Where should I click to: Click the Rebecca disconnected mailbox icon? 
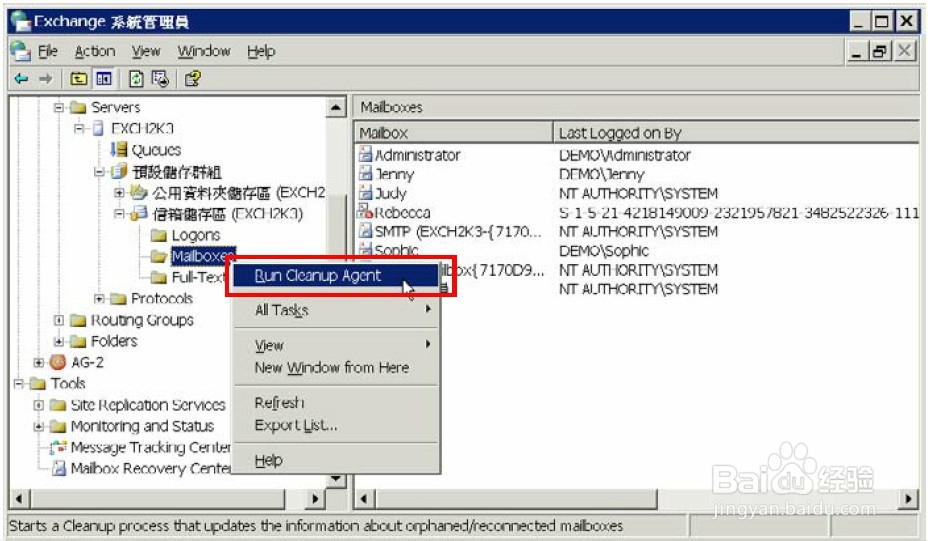[364, 211]
